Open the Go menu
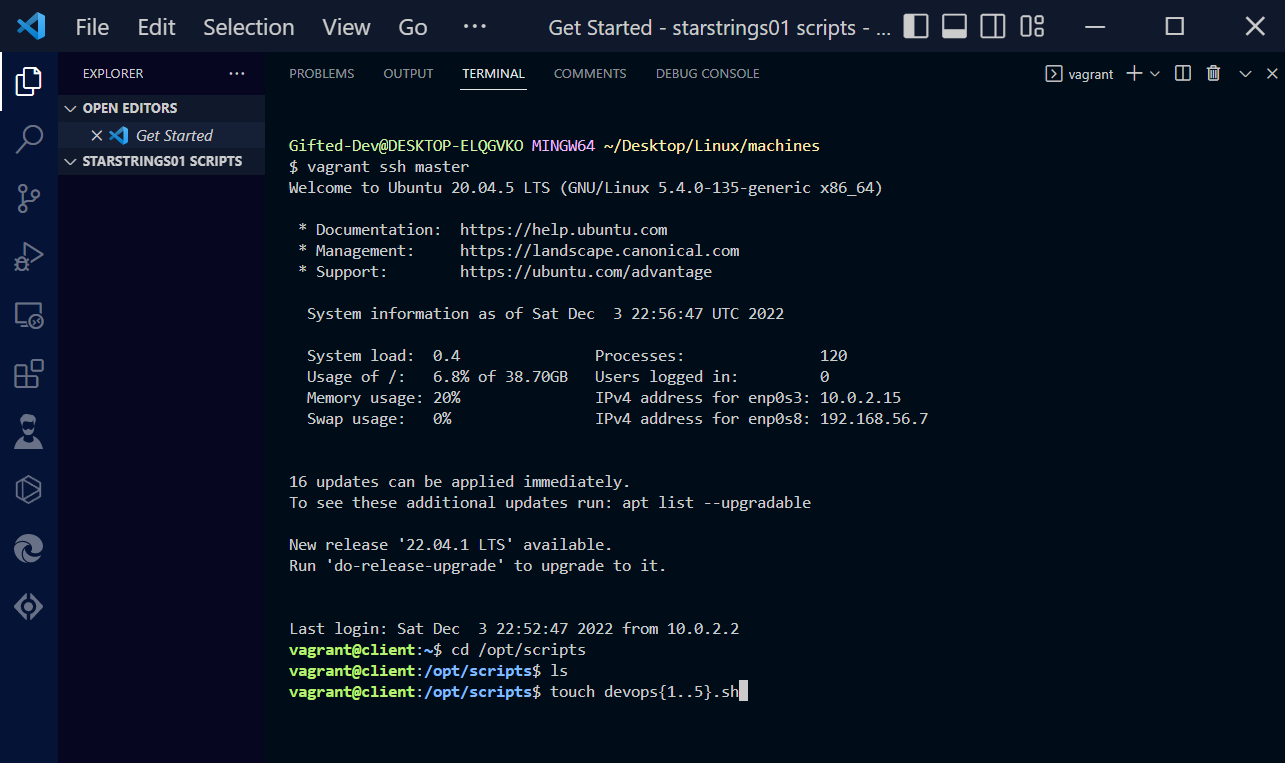The height and width of the screenshot is (763, 1285). [x=413, y=27]
